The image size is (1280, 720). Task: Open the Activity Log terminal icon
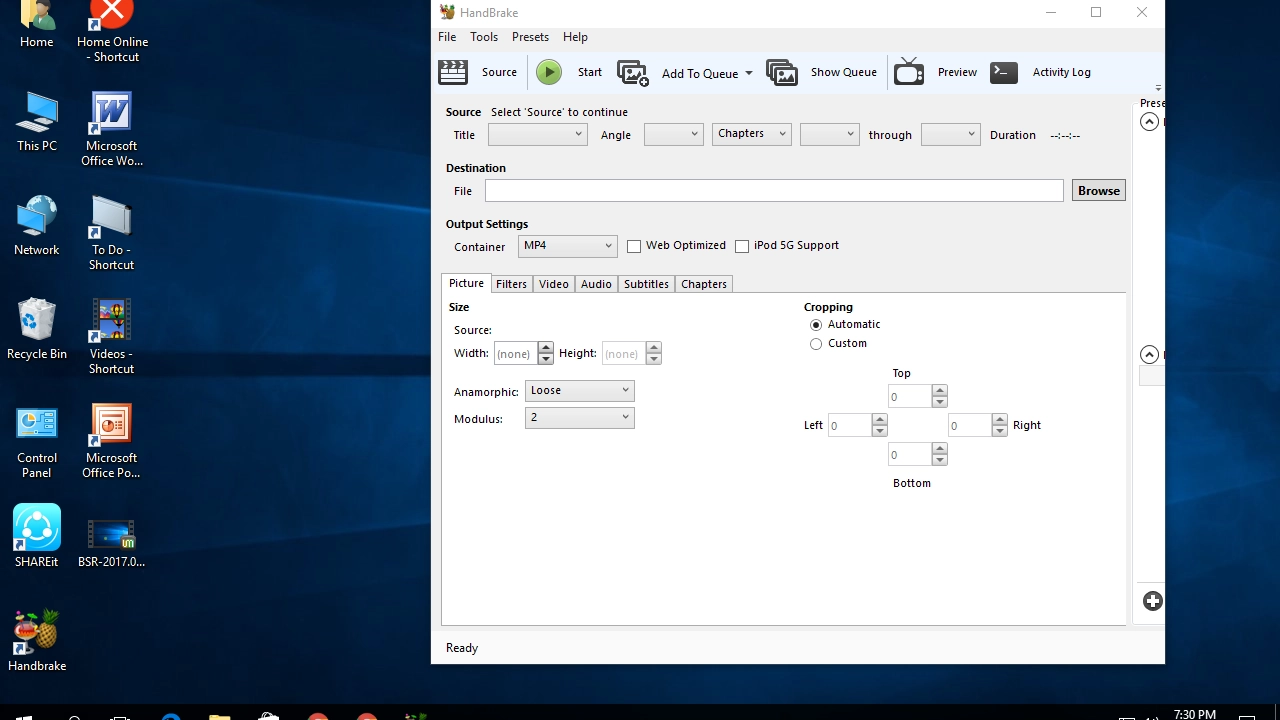point(1004,72)
